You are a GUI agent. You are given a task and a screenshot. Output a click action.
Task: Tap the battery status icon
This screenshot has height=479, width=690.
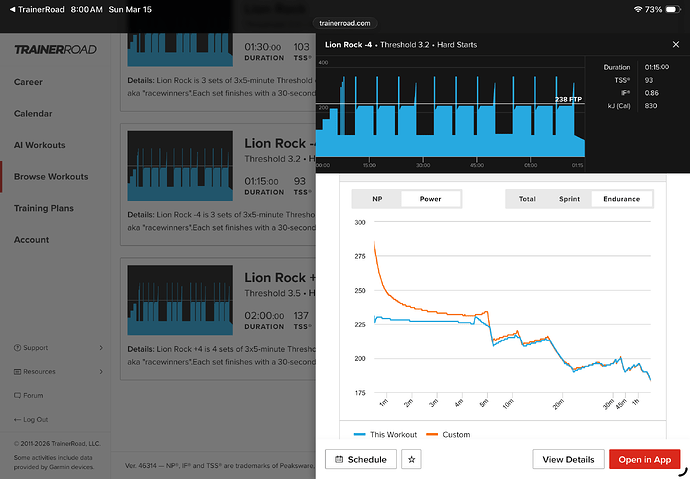pyautogui.click(x=673, y=9)
